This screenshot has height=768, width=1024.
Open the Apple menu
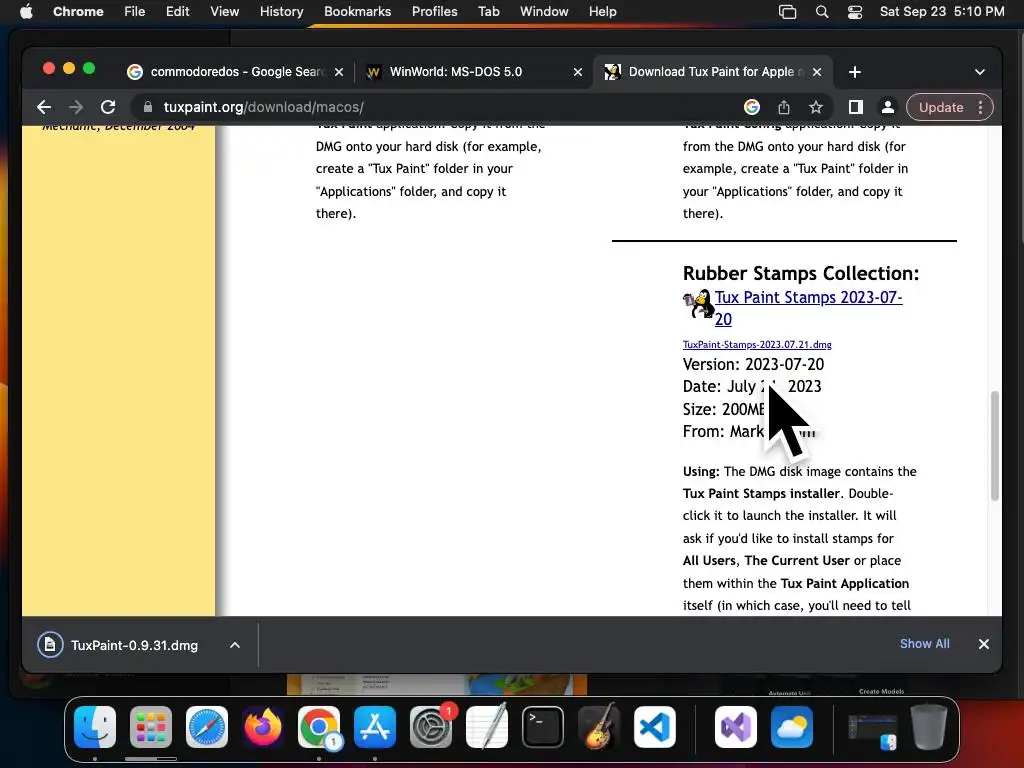(26, 12)
